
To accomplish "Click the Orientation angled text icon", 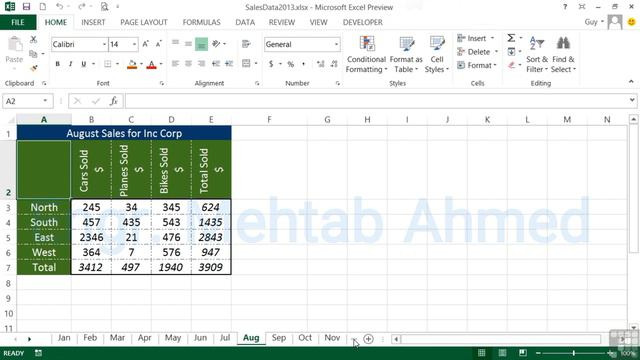I will [216, 44].
